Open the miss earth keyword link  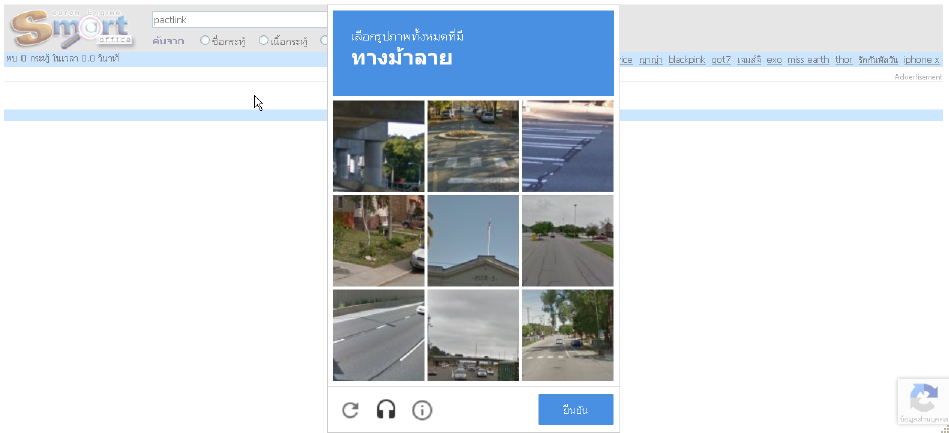click(808, 60)
